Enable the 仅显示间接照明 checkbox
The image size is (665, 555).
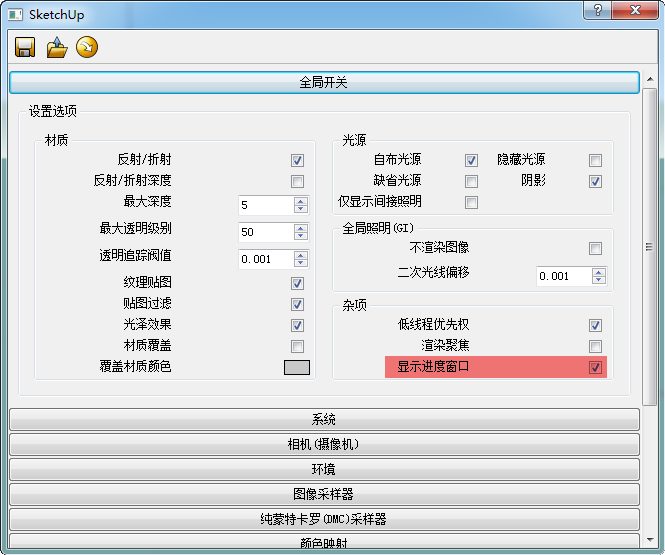coord(471,202)
